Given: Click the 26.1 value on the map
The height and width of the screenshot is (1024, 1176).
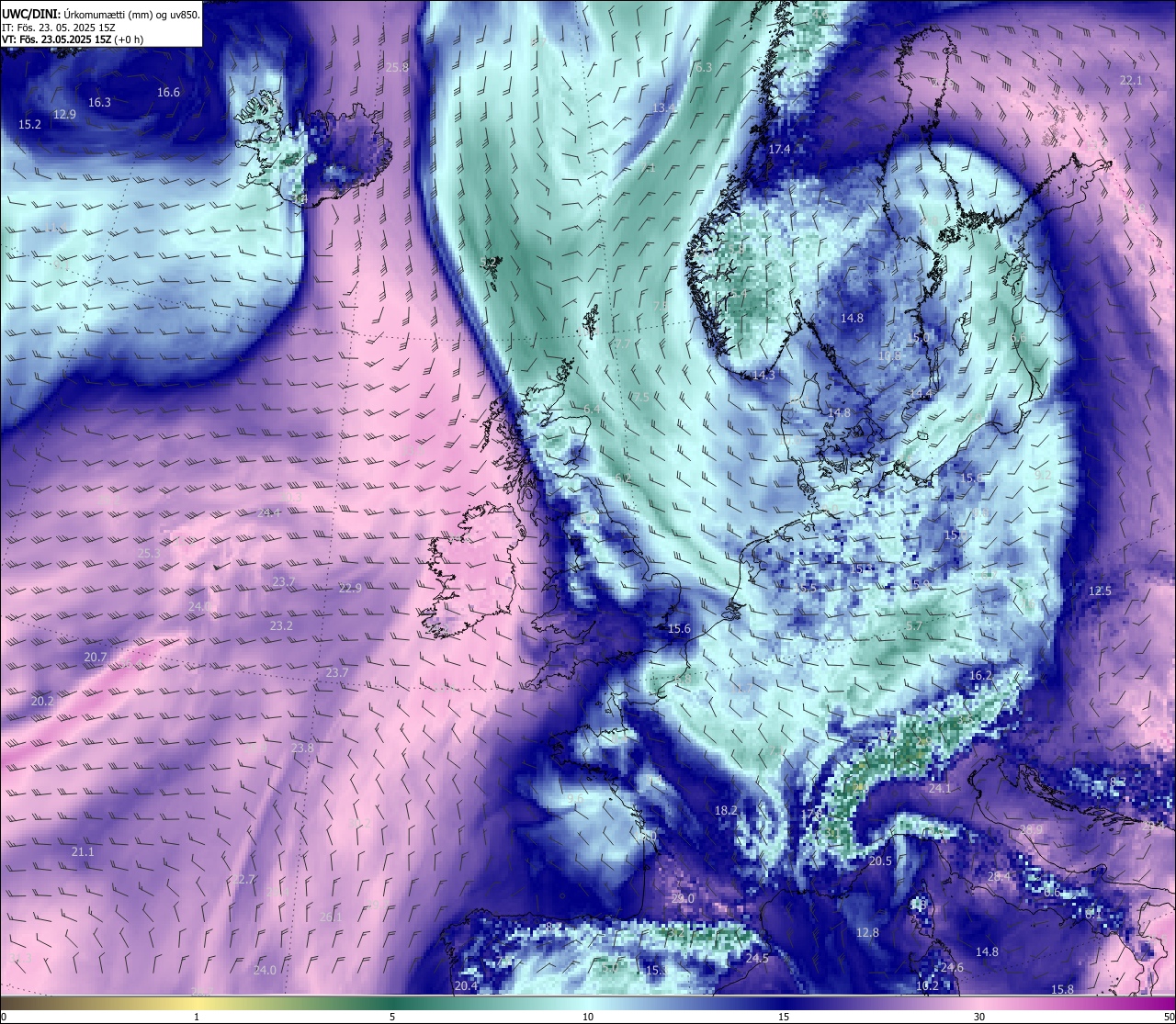Looking at the screenshot, I should (x=331, y=917).
